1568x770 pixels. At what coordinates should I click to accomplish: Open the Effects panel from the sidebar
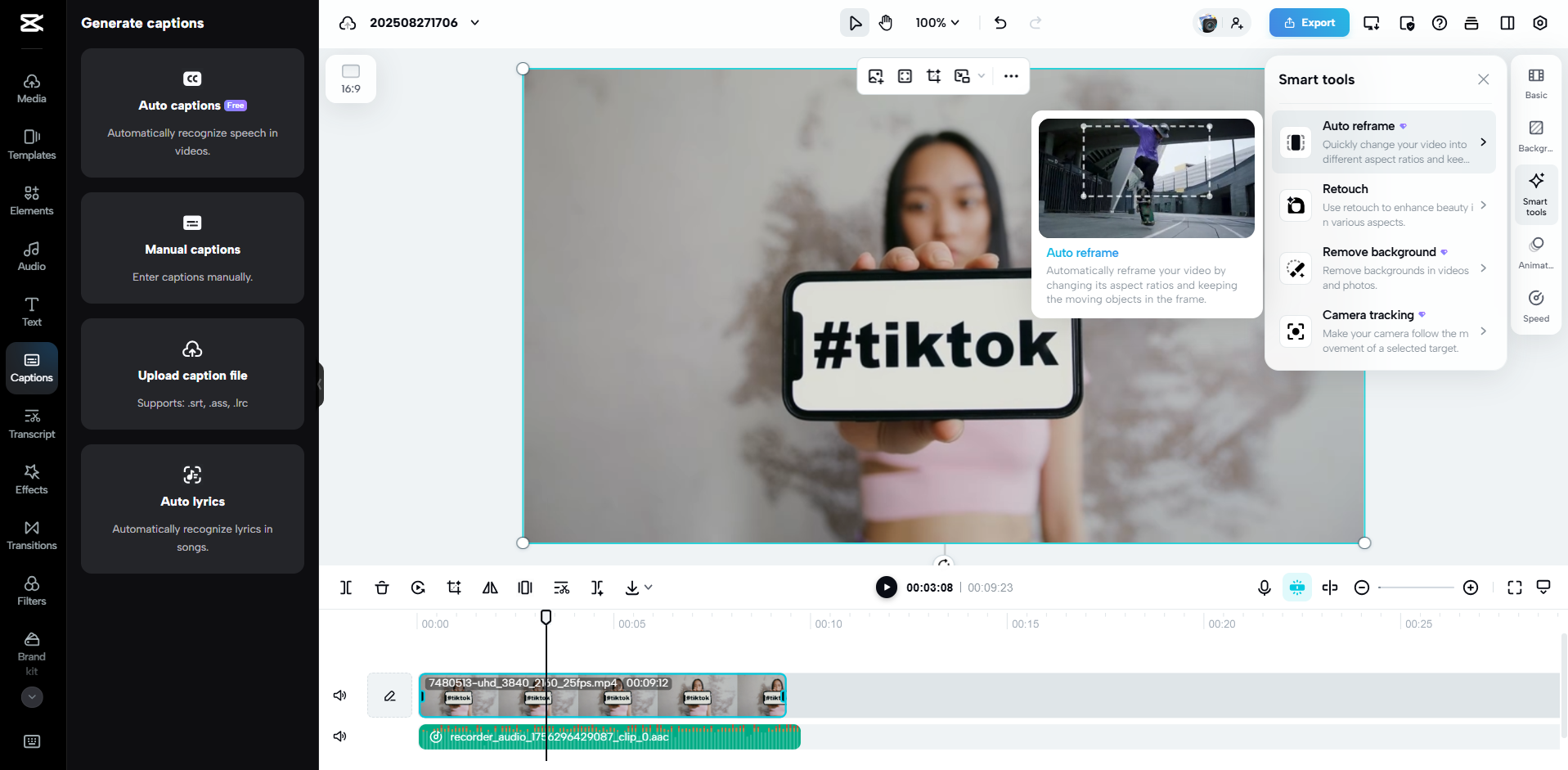point(31,479)
